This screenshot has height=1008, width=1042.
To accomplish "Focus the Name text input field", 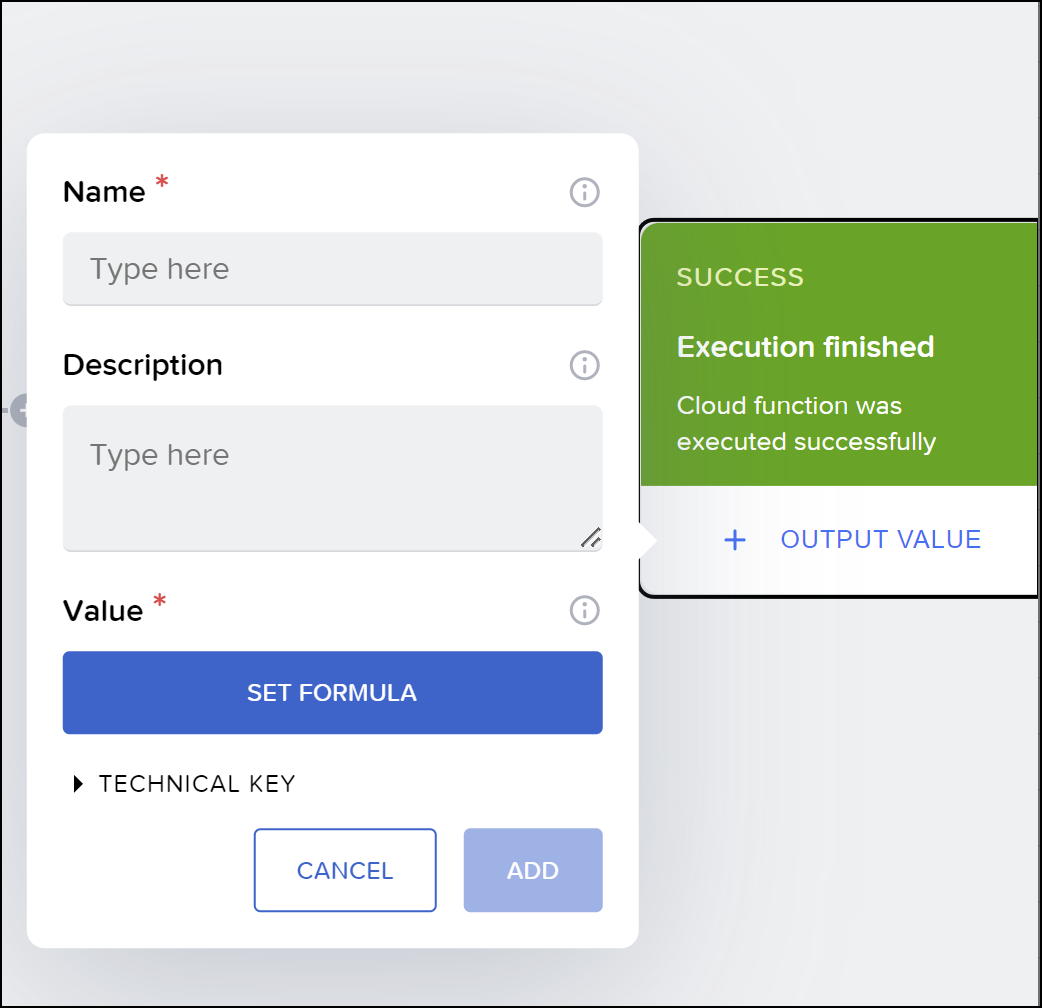I will (x=332, y=269).
